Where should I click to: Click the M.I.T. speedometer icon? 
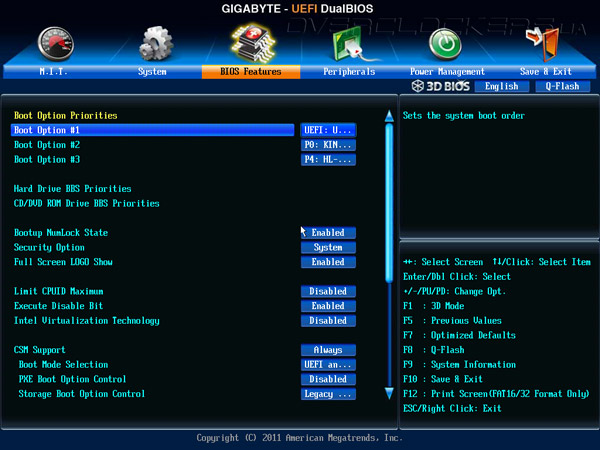point(55,44)
